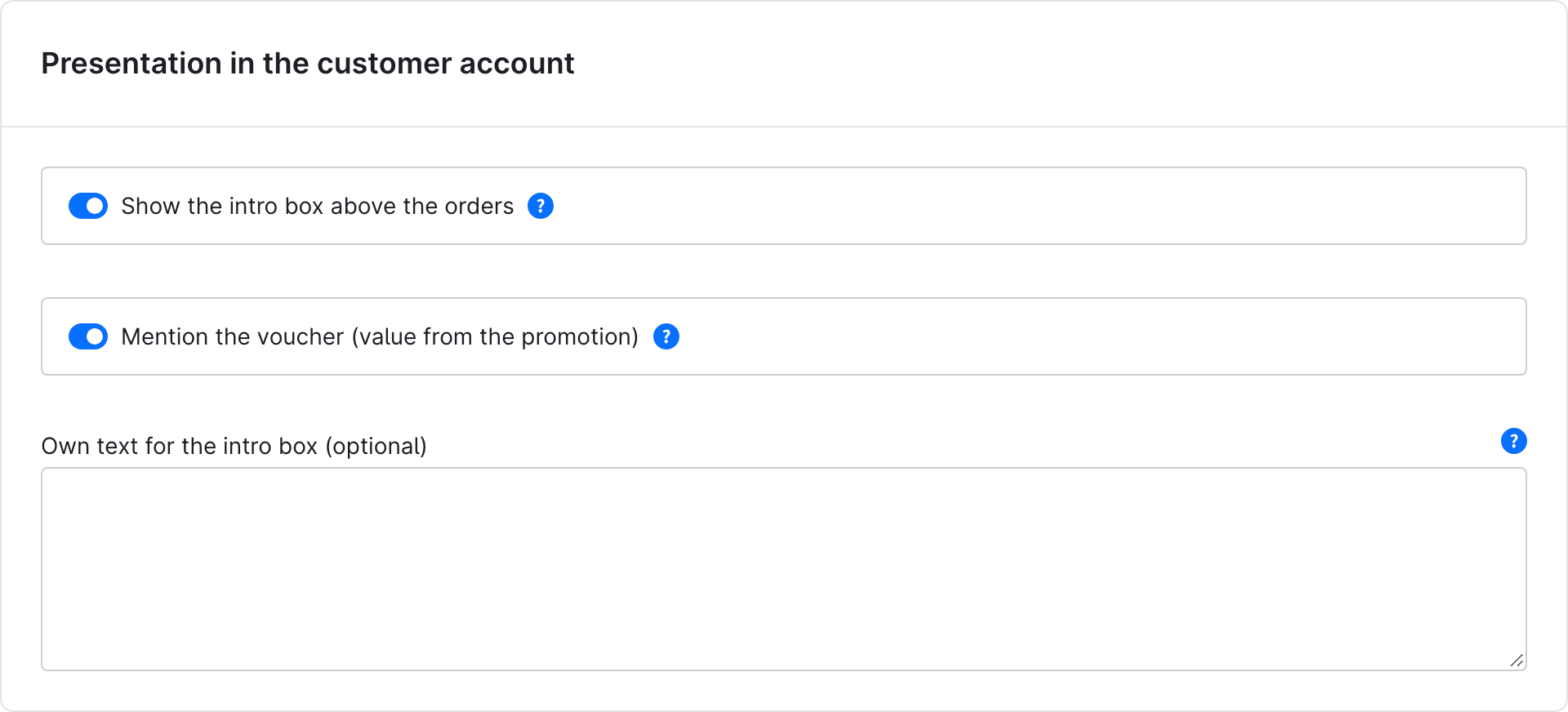The width and height of the screenshot is (1568, 712).
Task: Place cursor in optional intro text field
Action: 784,569
